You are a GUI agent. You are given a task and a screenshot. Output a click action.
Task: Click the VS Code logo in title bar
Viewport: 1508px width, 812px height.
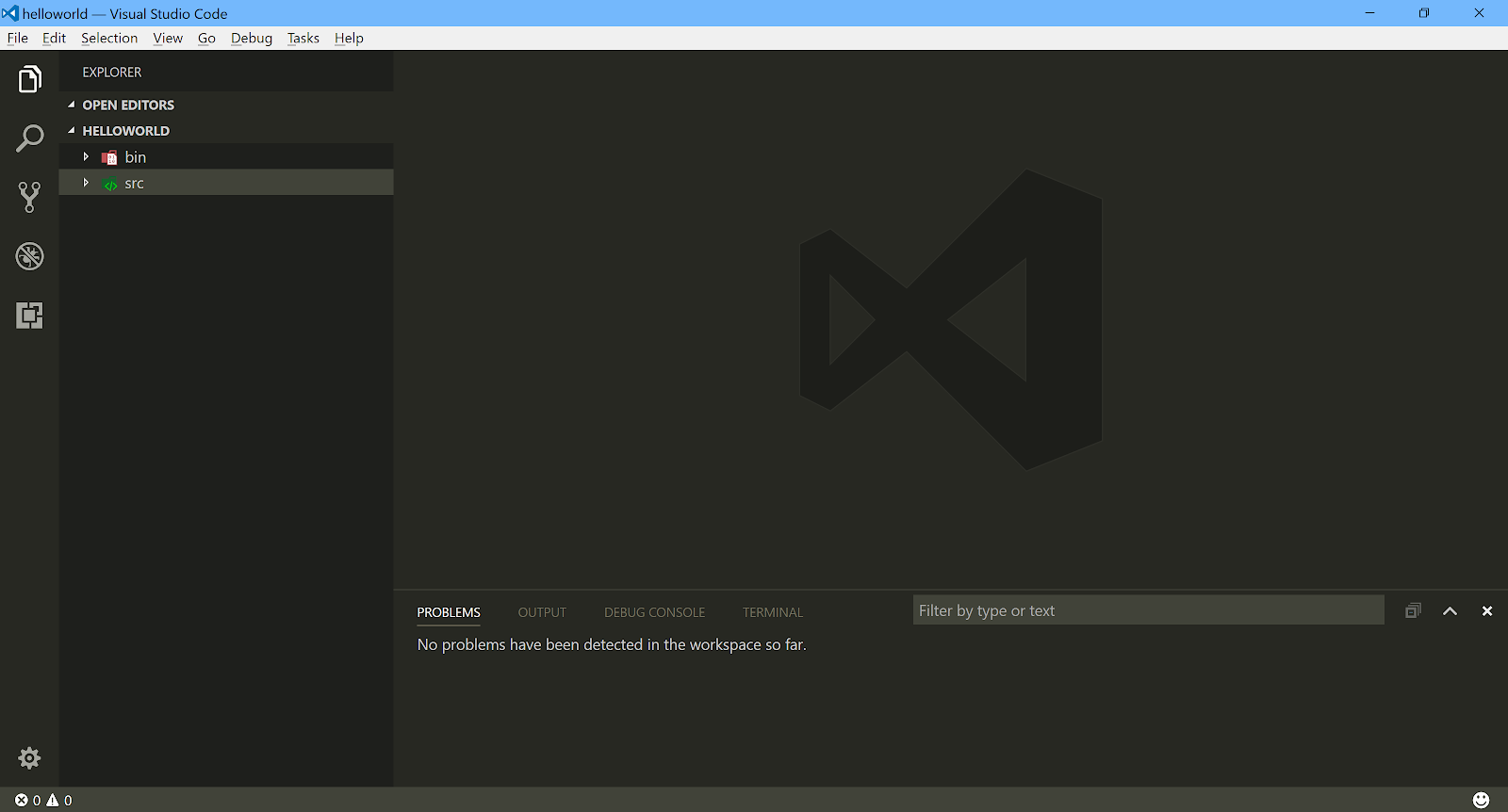point(10,13)
